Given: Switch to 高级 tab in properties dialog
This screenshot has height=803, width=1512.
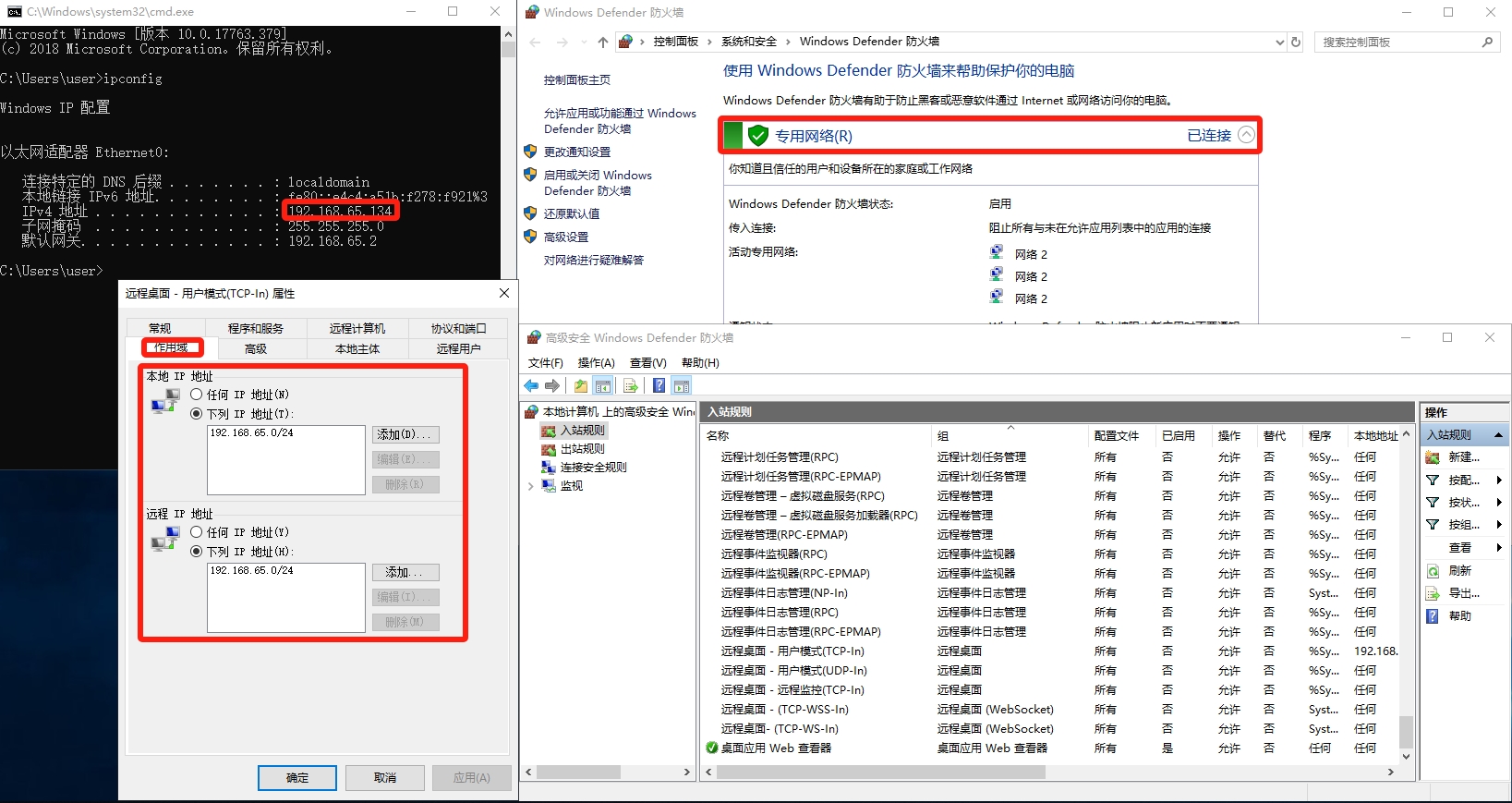Looking at the screenshot, I should 256,349.
